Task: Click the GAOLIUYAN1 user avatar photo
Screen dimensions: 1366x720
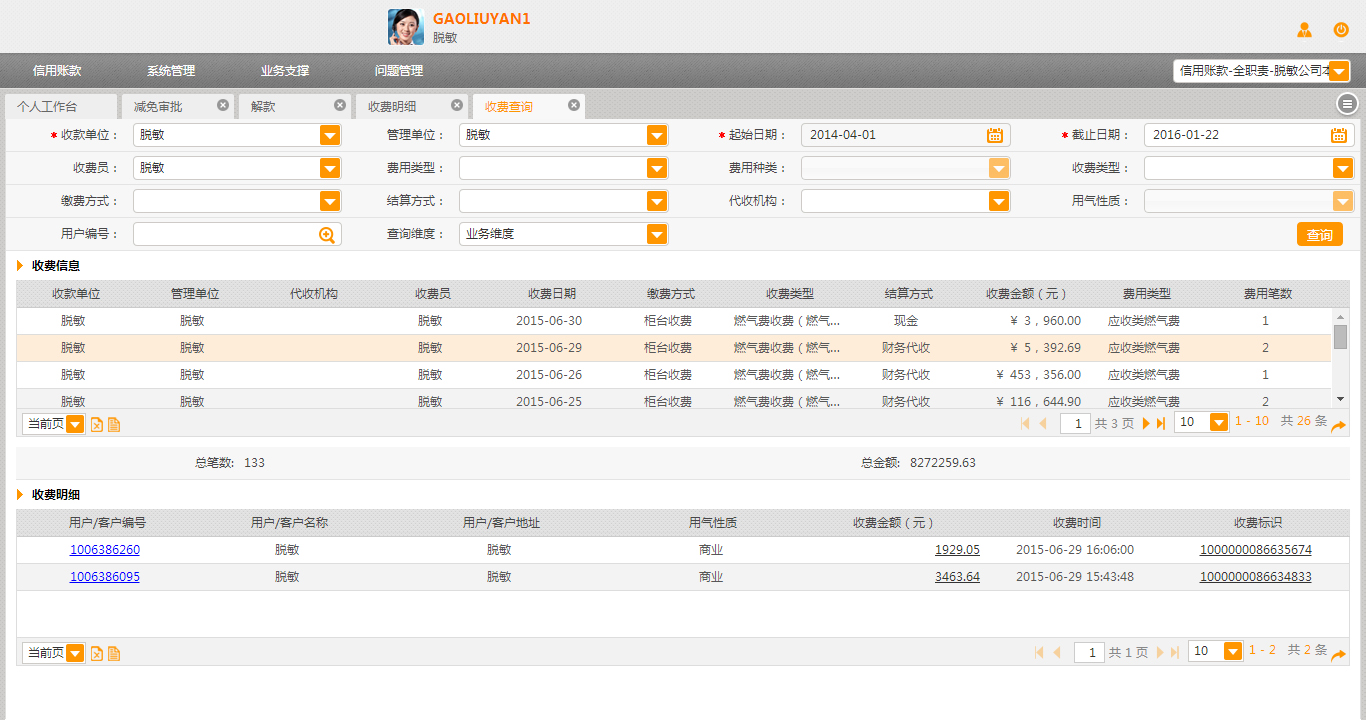Action: tap(406, 27)
